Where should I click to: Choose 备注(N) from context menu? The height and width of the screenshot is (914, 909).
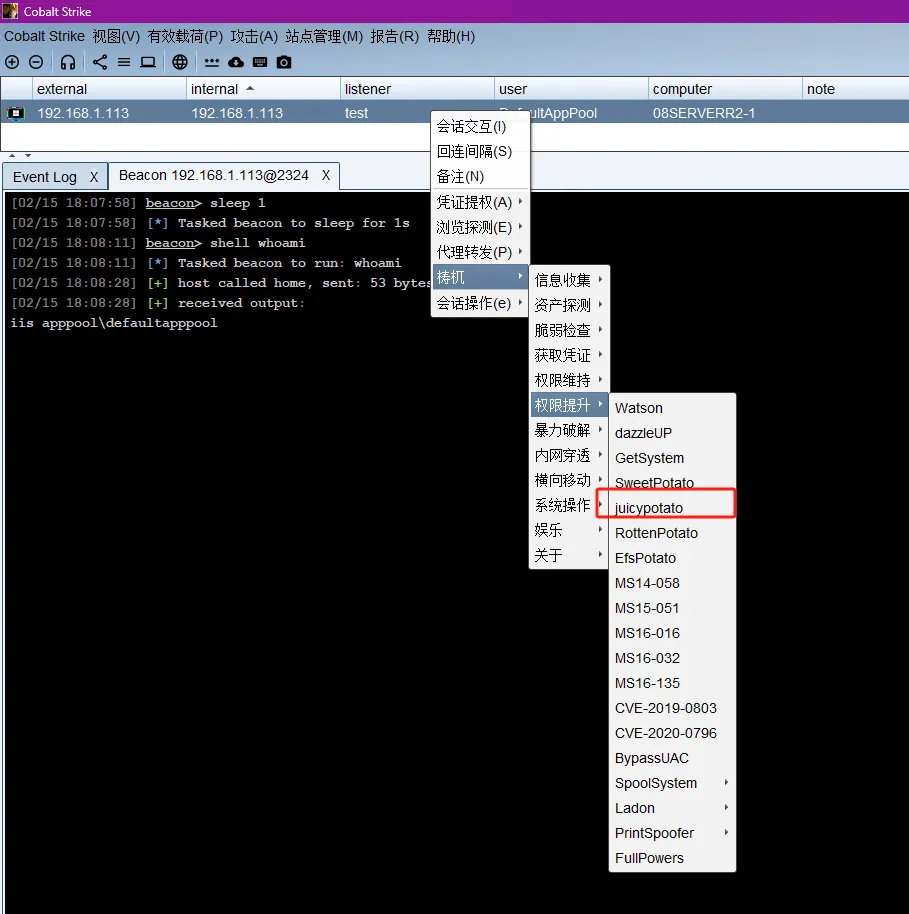480,177
